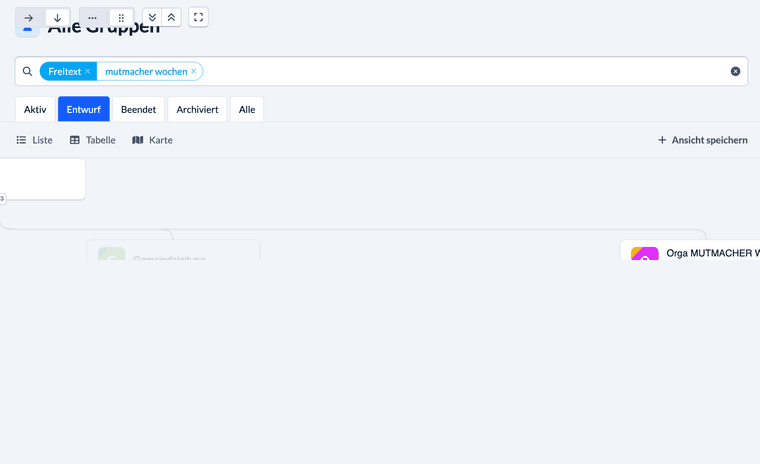
Task: Select the faded Gemeindeleitung node
Action: click(x=173, y=250)
